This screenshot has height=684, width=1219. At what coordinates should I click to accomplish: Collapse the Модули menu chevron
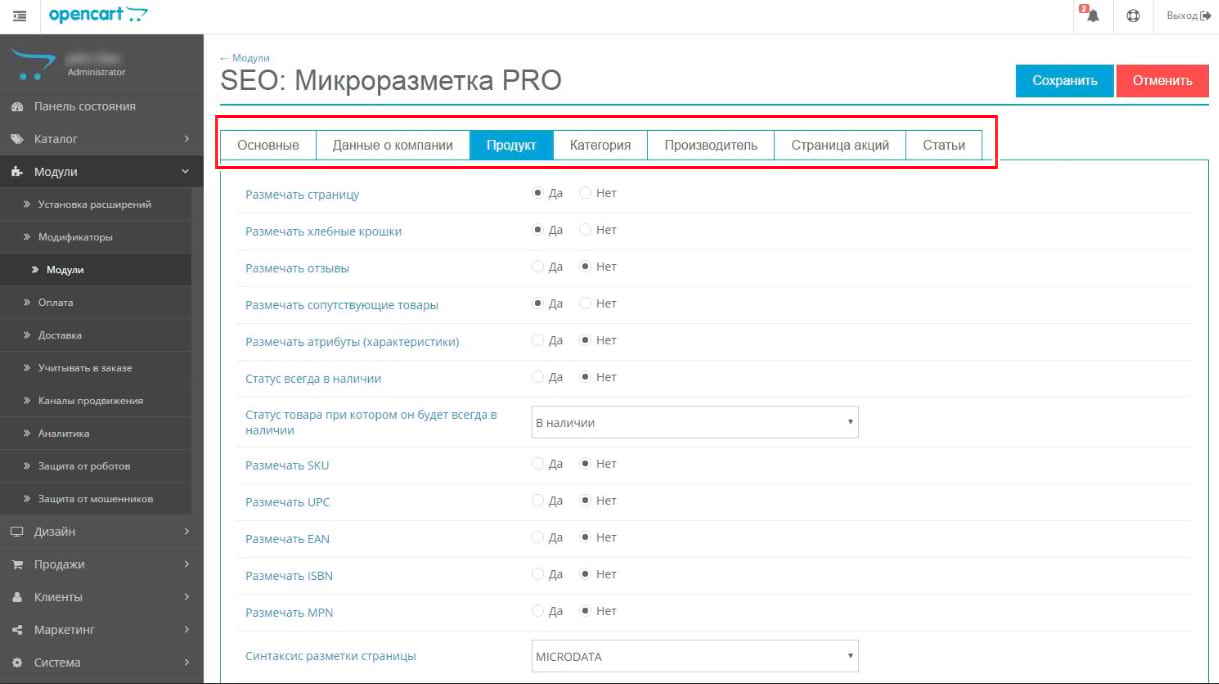186,172
